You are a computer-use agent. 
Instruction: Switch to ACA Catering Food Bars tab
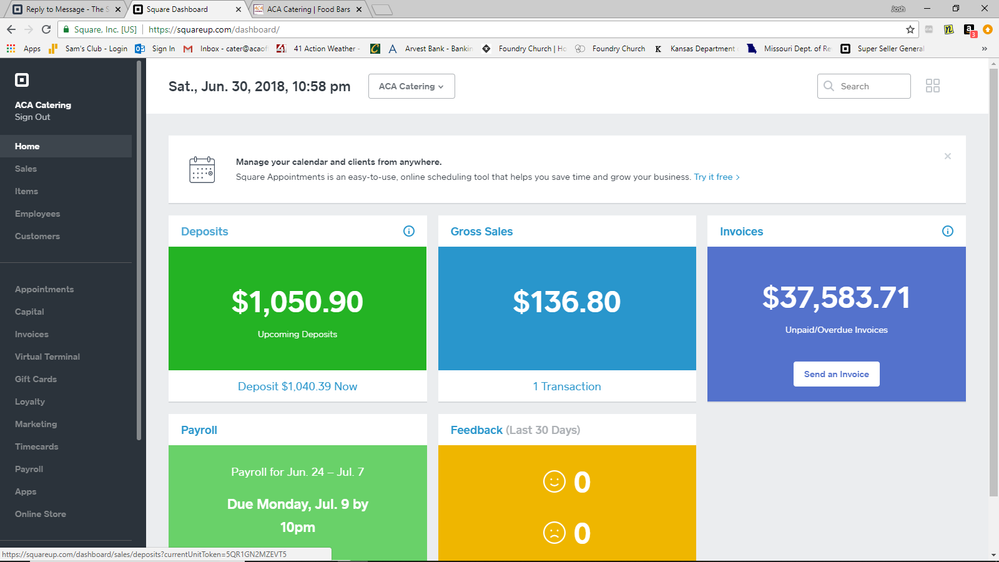308,10
